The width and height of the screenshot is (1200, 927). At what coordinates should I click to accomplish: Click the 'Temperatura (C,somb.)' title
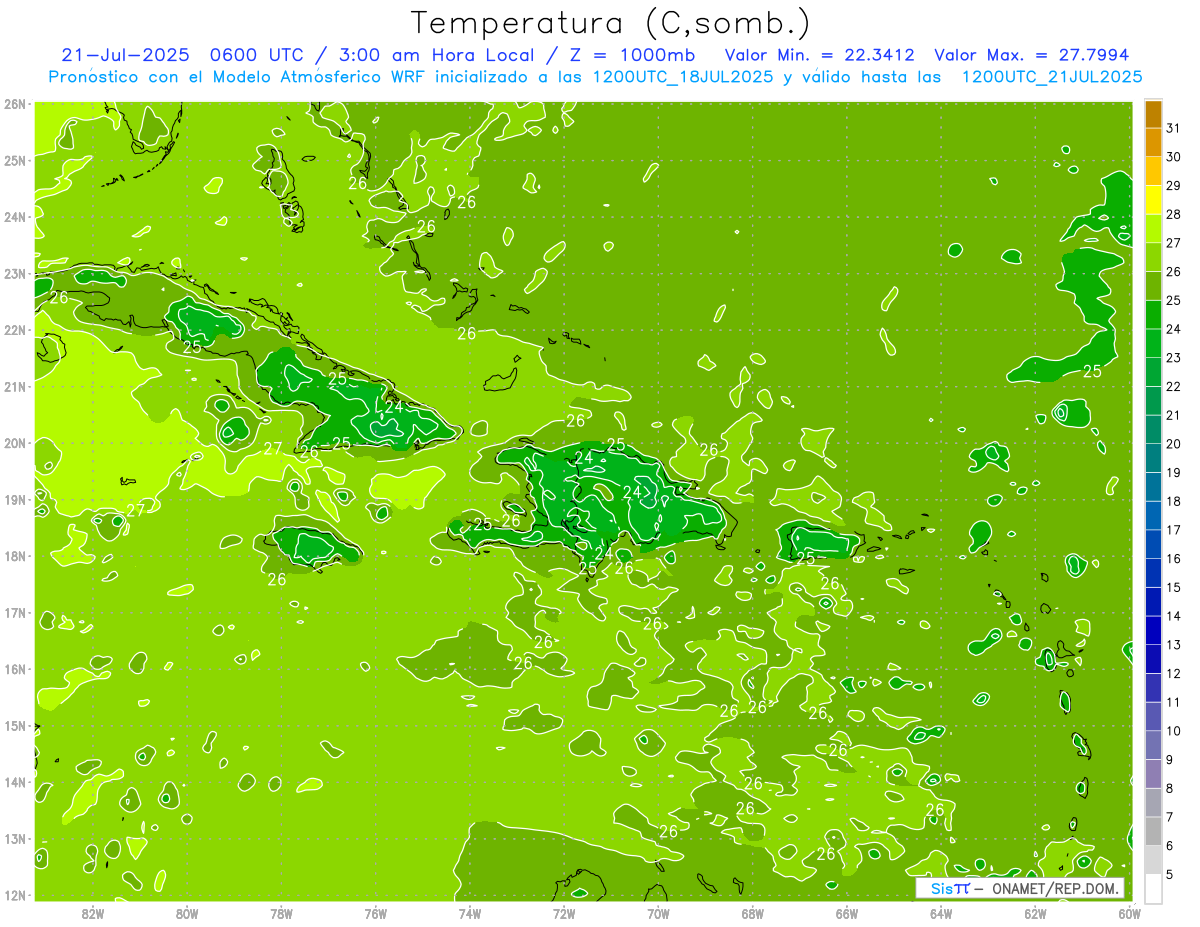pos(611,23)
